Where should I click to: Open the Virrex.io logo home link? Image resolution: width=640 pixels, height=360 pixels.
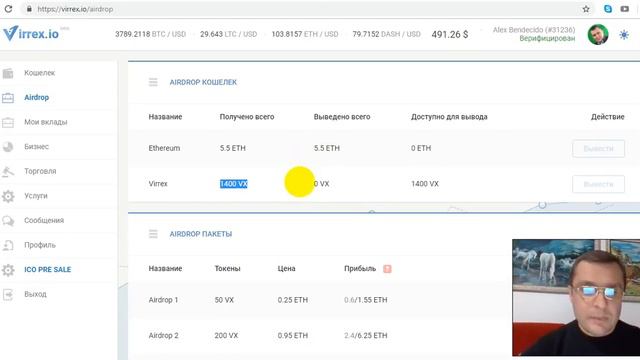[31, 33]
